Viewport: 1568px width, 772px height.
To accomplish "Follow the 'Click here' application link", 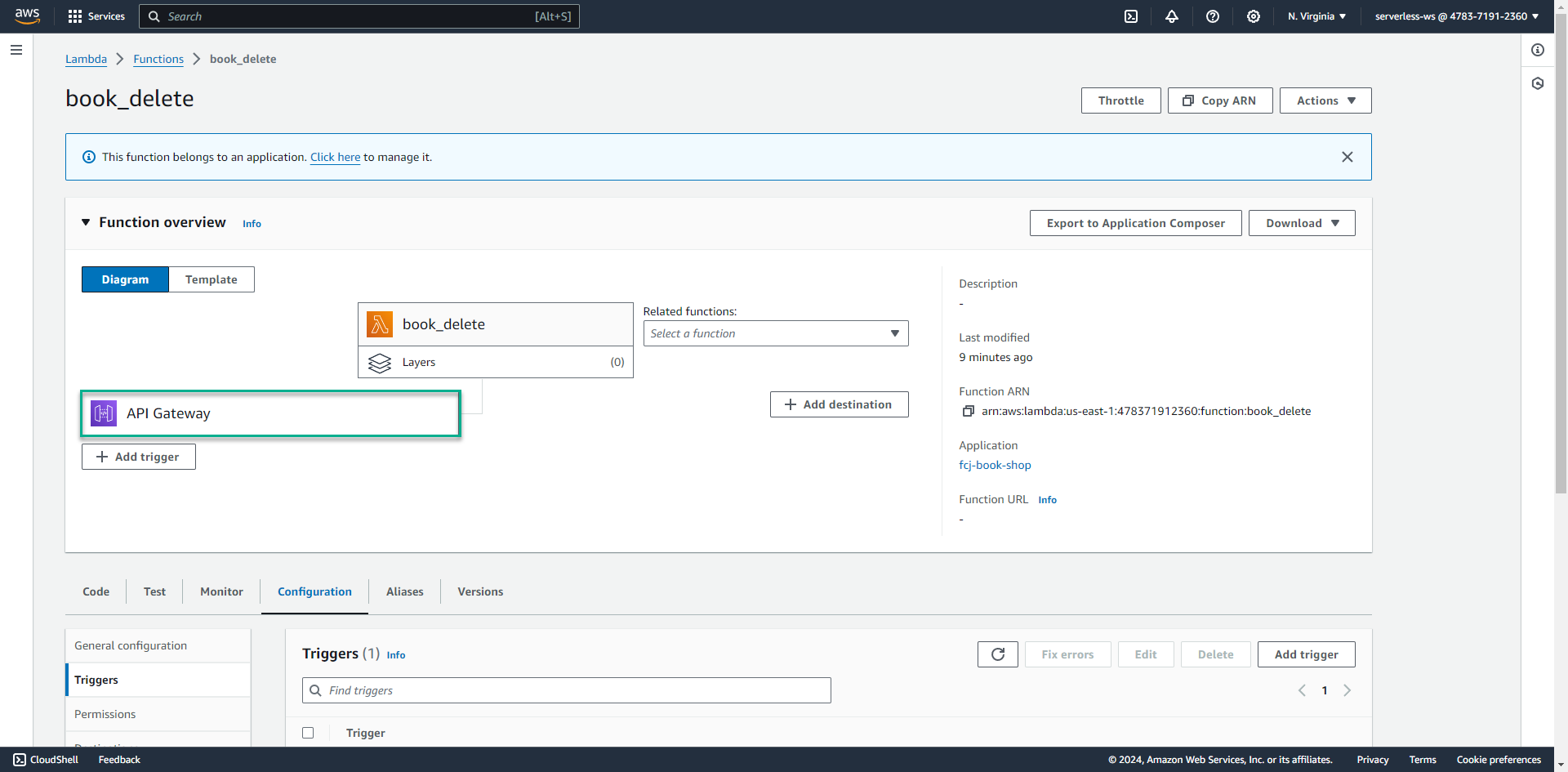I will coord(335,157).
